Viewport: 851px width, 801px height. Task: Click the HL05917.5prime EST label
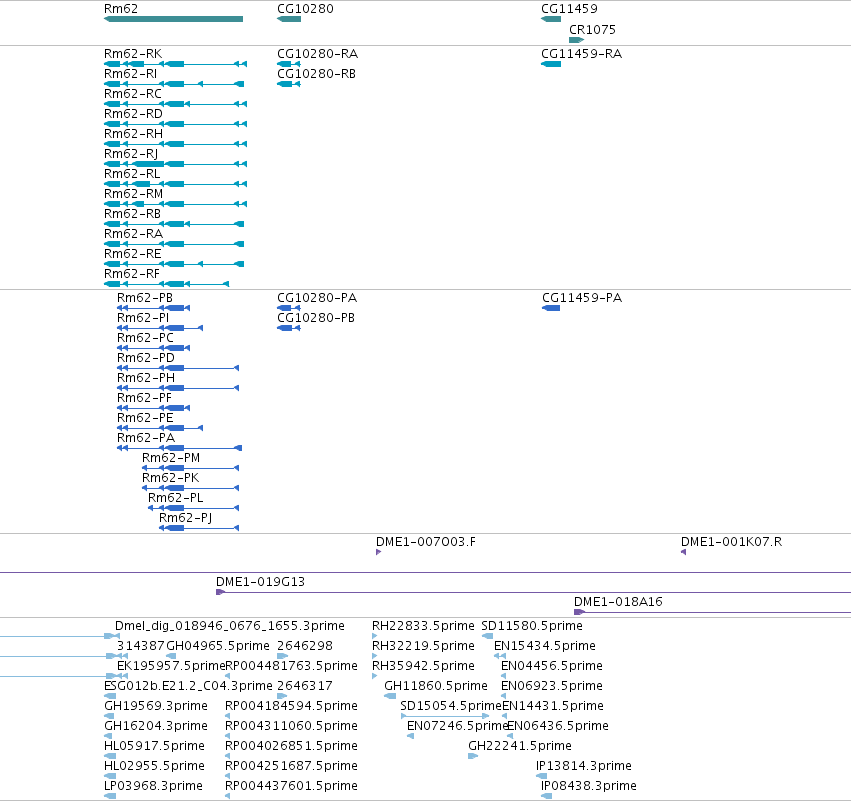(154, 746)
